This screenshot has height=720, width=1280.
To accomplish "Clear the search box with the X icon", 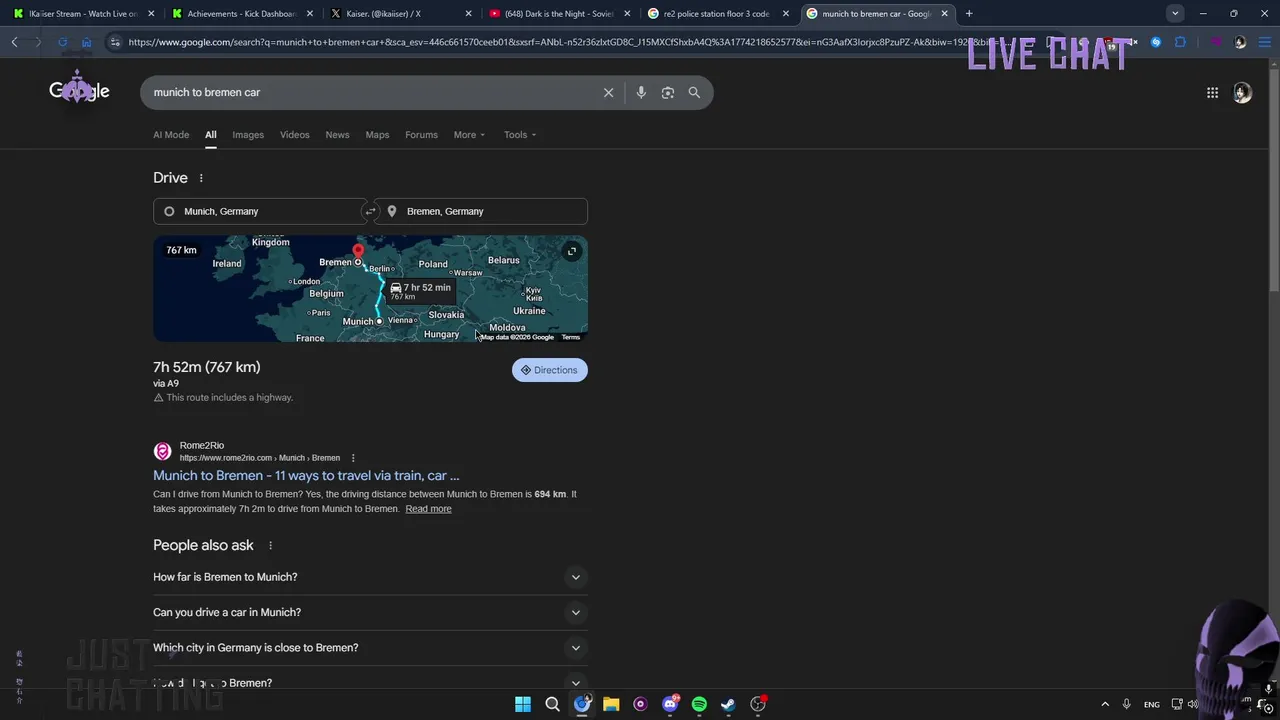I will coord(608,92).
